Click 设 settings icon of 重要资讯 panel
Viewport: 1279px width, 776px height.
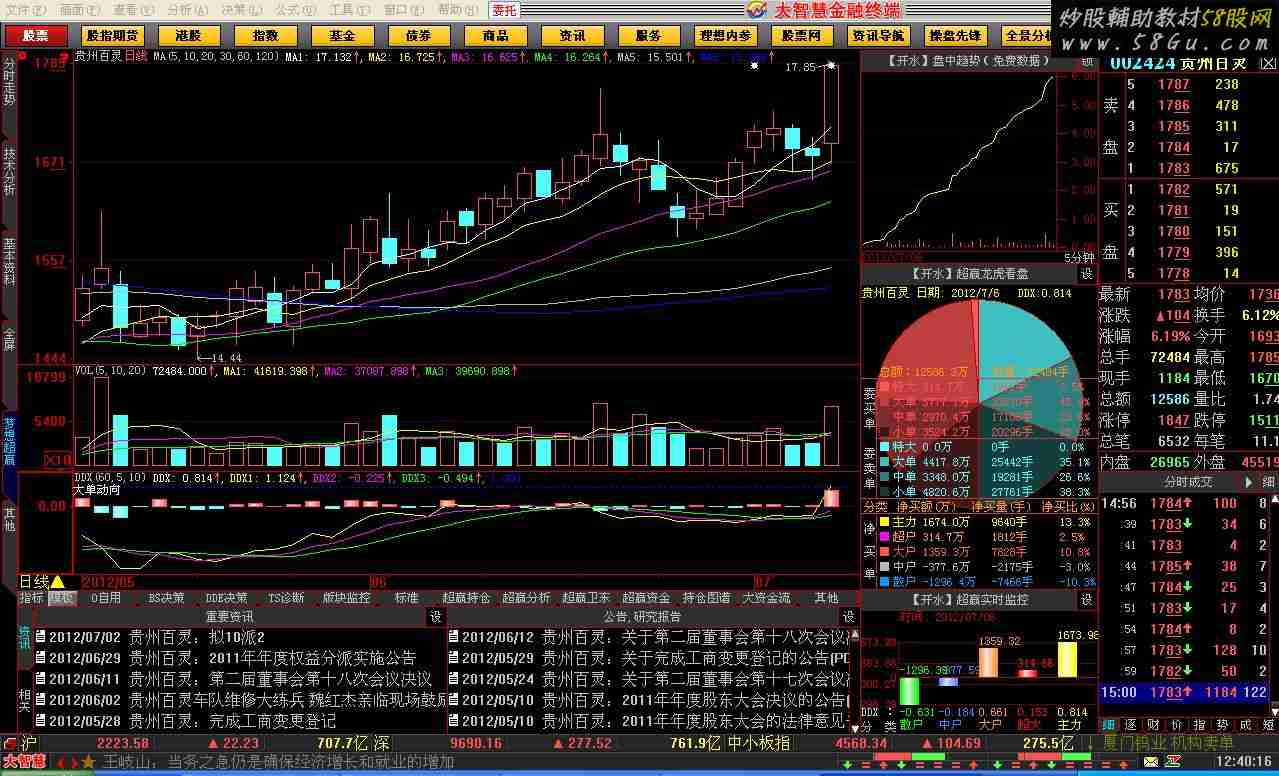click(436, 617)
